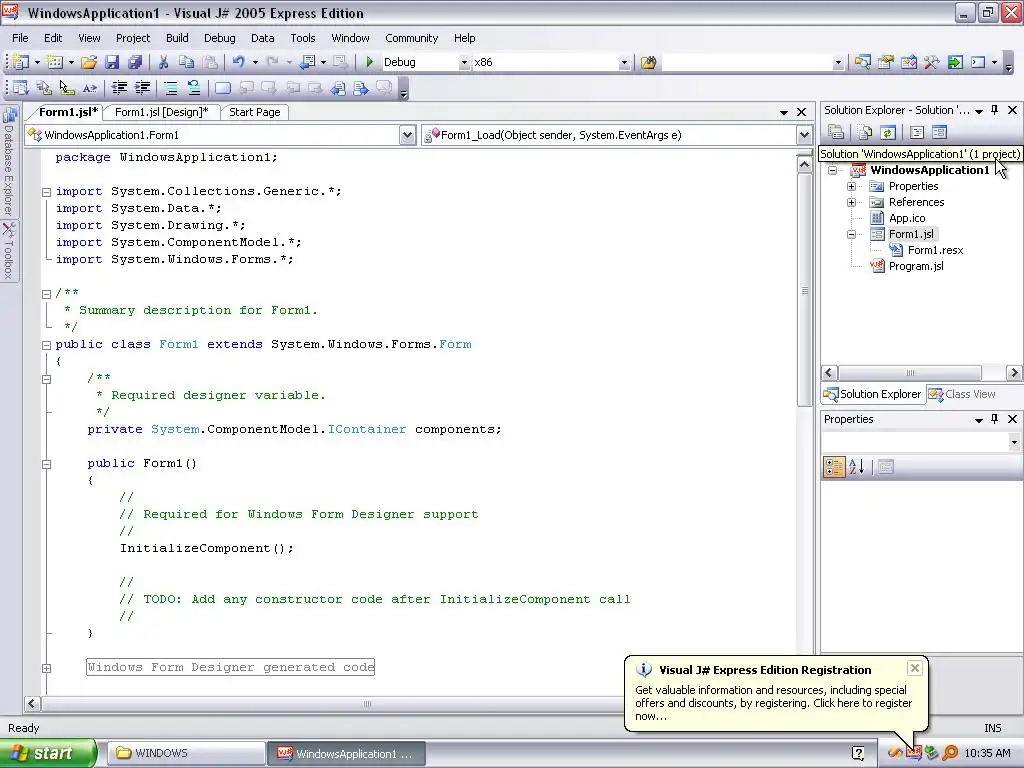Click the Add New Item toolbar icon

tap(55, 62)
